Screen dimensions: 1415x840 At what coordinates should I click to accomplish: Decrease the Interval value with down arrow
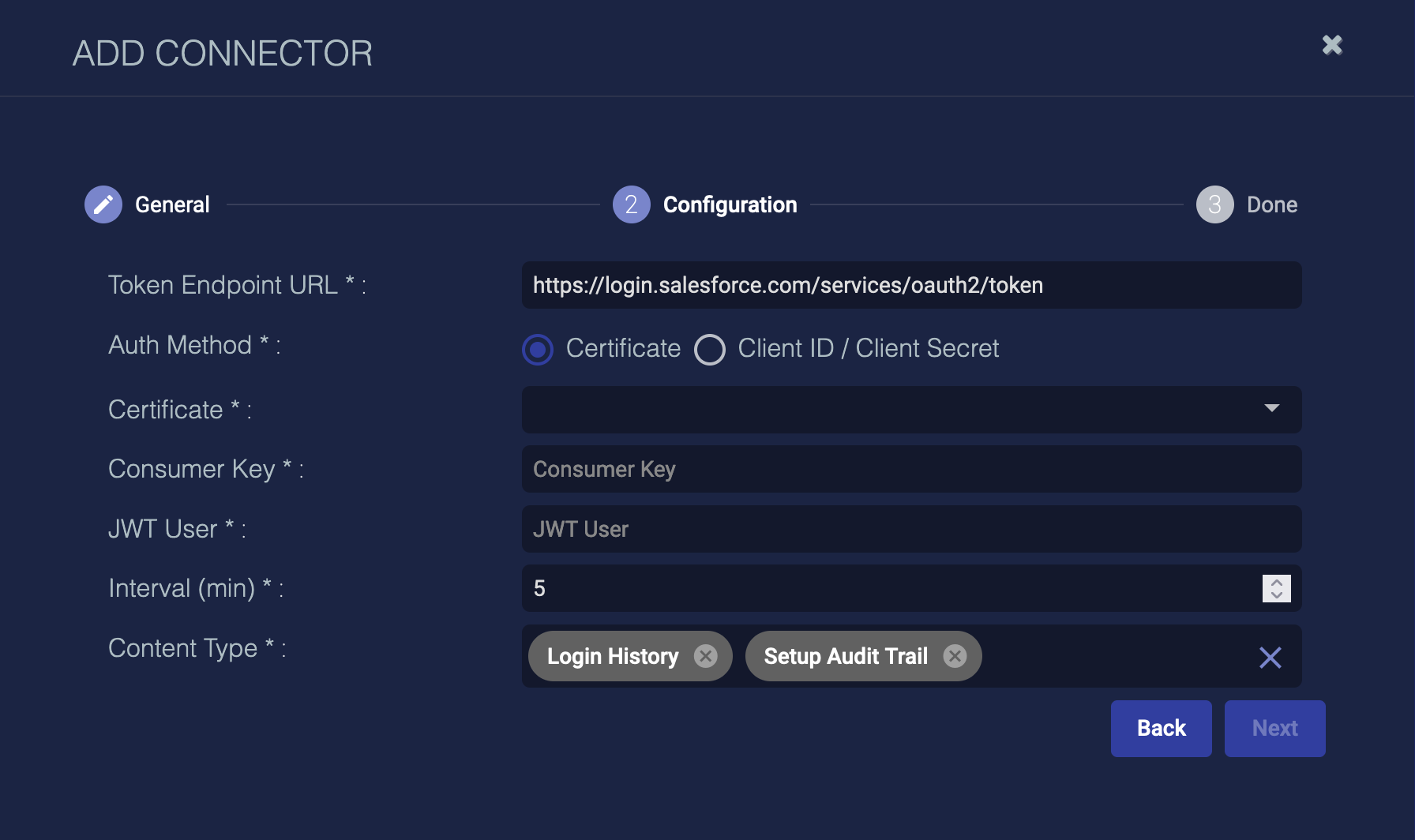tap(1277, 594)
